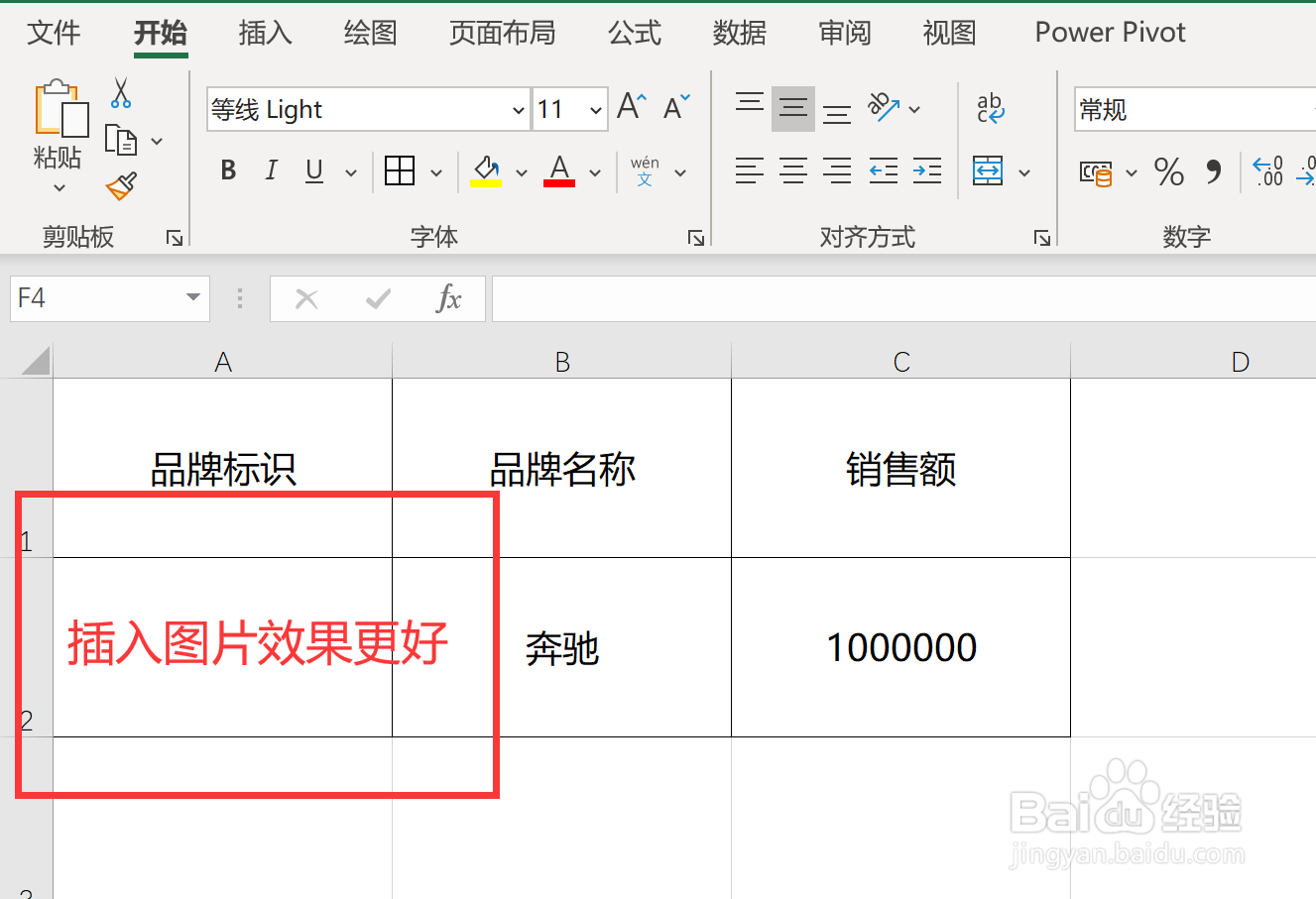Click the red font color swatch

click(558, 184)
